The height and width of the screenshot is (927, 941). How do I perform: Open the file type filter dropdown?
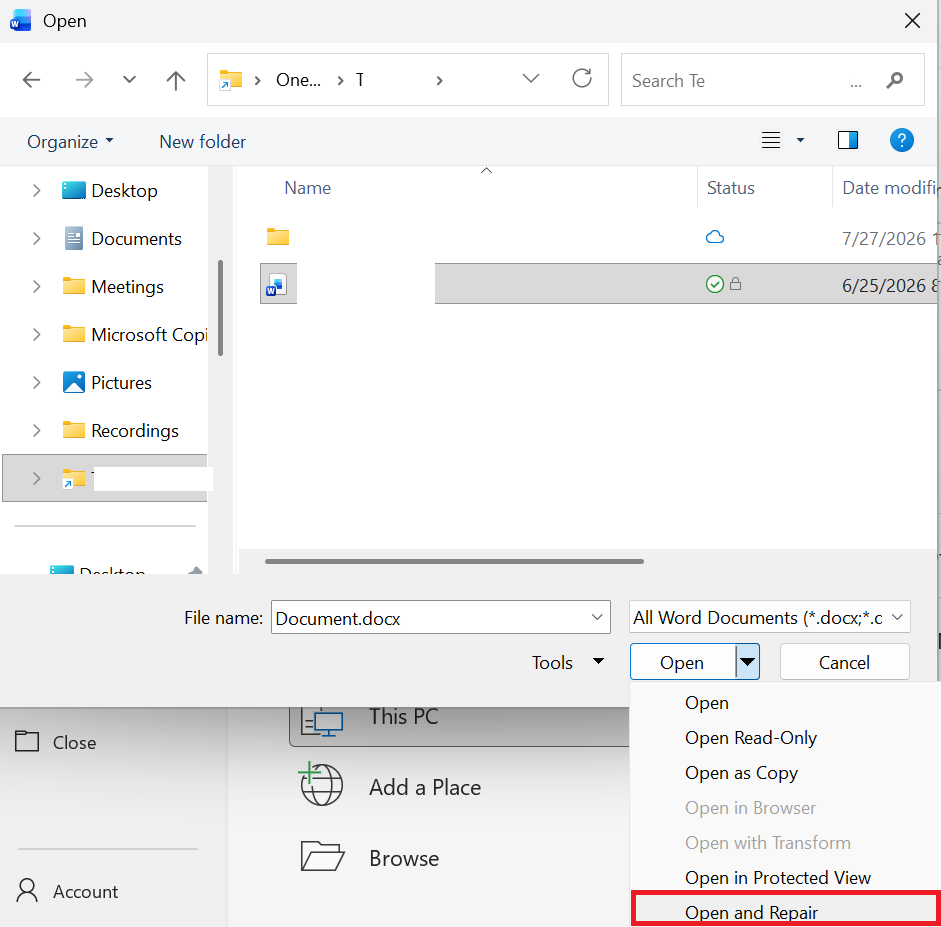(769, 617)
